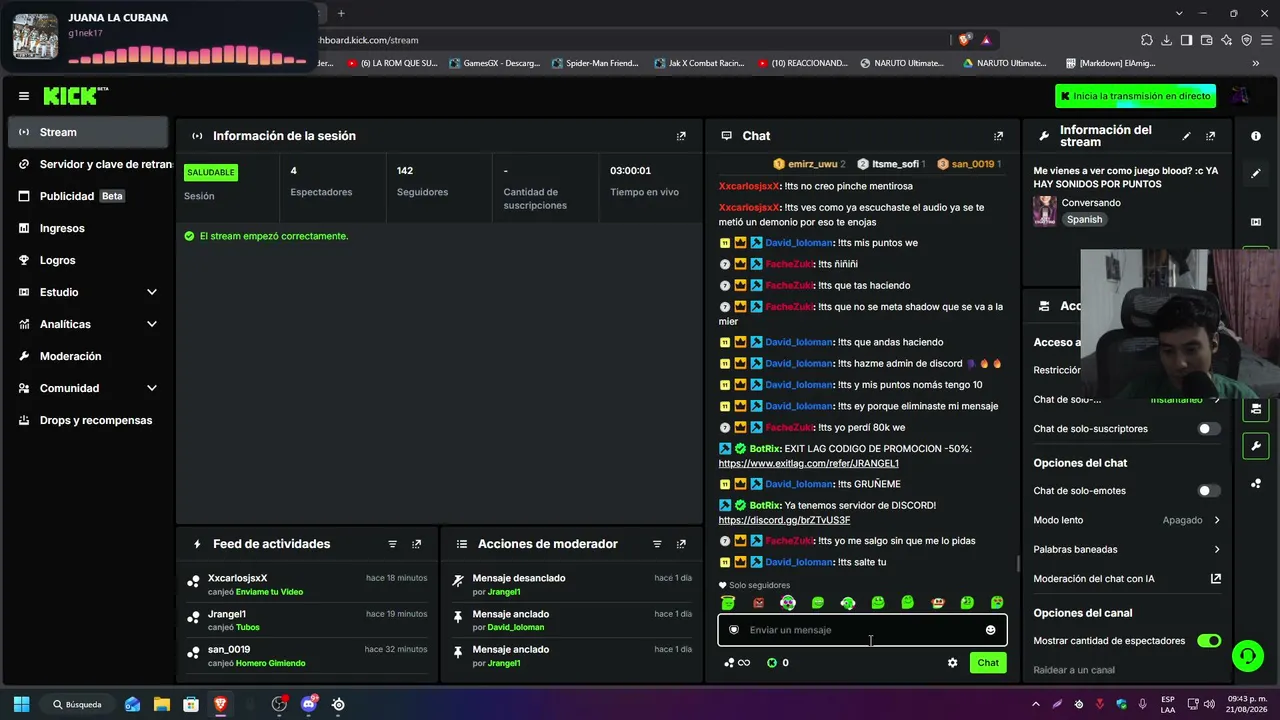
Task: Open Windows taskbar Búsqueda search box
Action: (77, 704)
